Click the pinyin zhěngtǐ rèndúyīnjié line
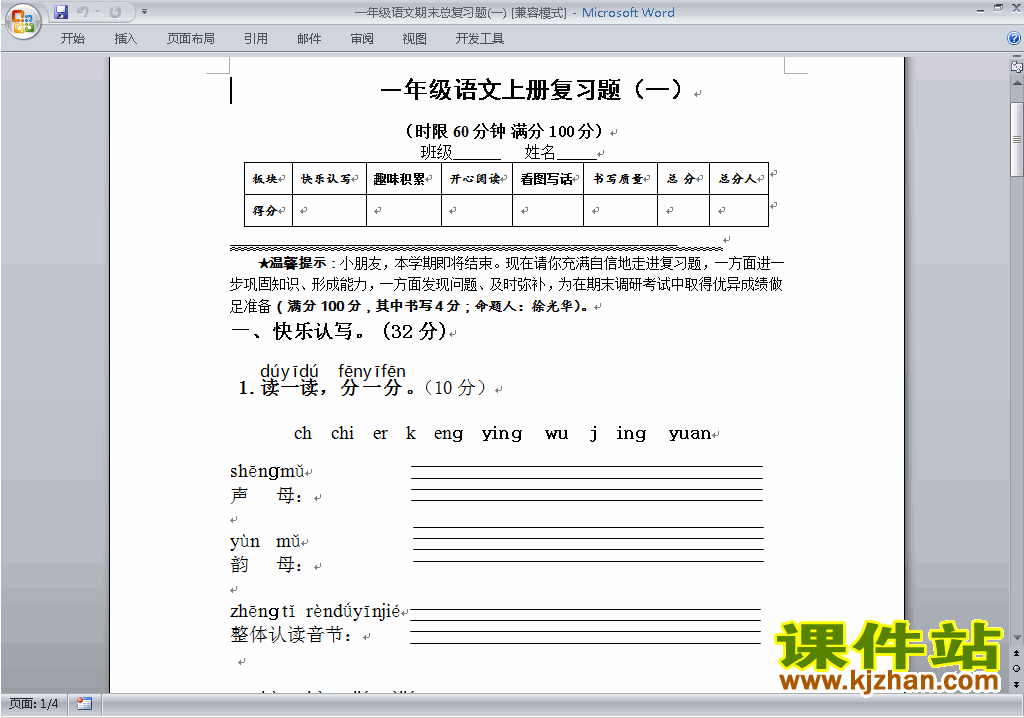 [x=315, y=611]
